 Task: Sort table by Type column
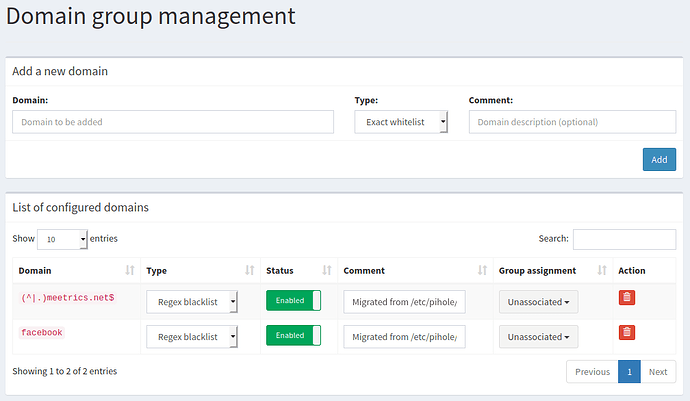pyautogui.click(x=195, y=270)
